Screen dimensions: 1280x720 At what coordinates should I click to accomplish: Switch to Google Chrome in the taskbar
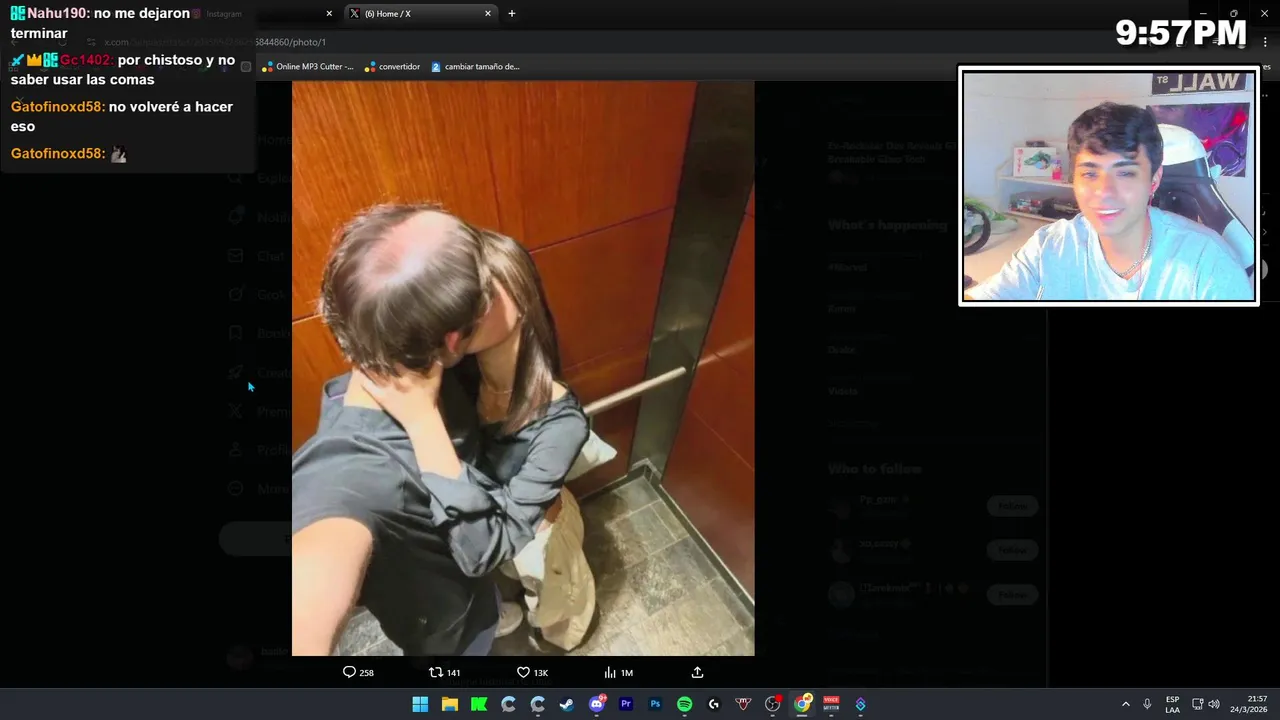pos(802,704)
